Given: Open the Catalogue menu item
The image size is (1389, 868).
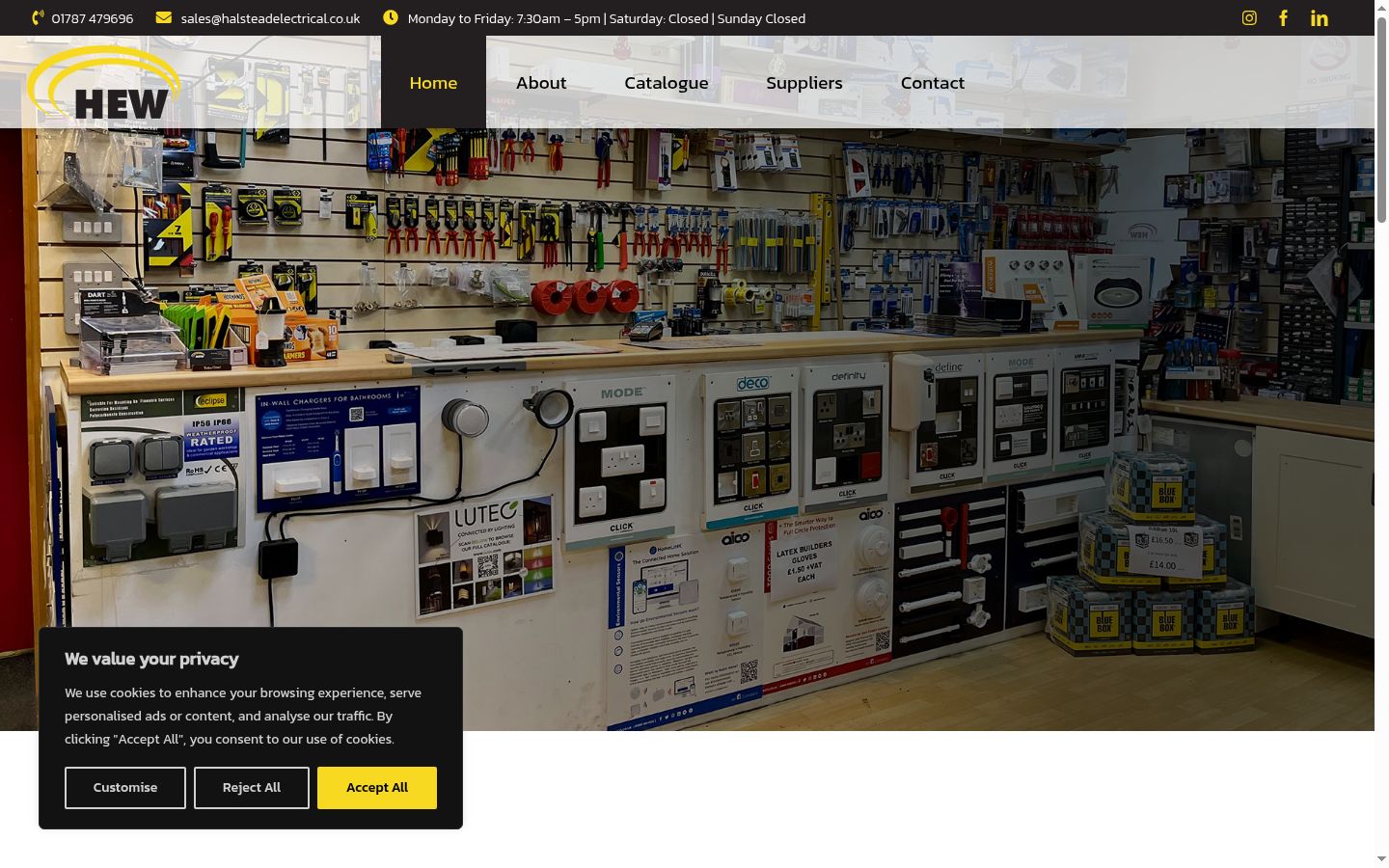Looking at the screenshot, I should coord(667,83).
